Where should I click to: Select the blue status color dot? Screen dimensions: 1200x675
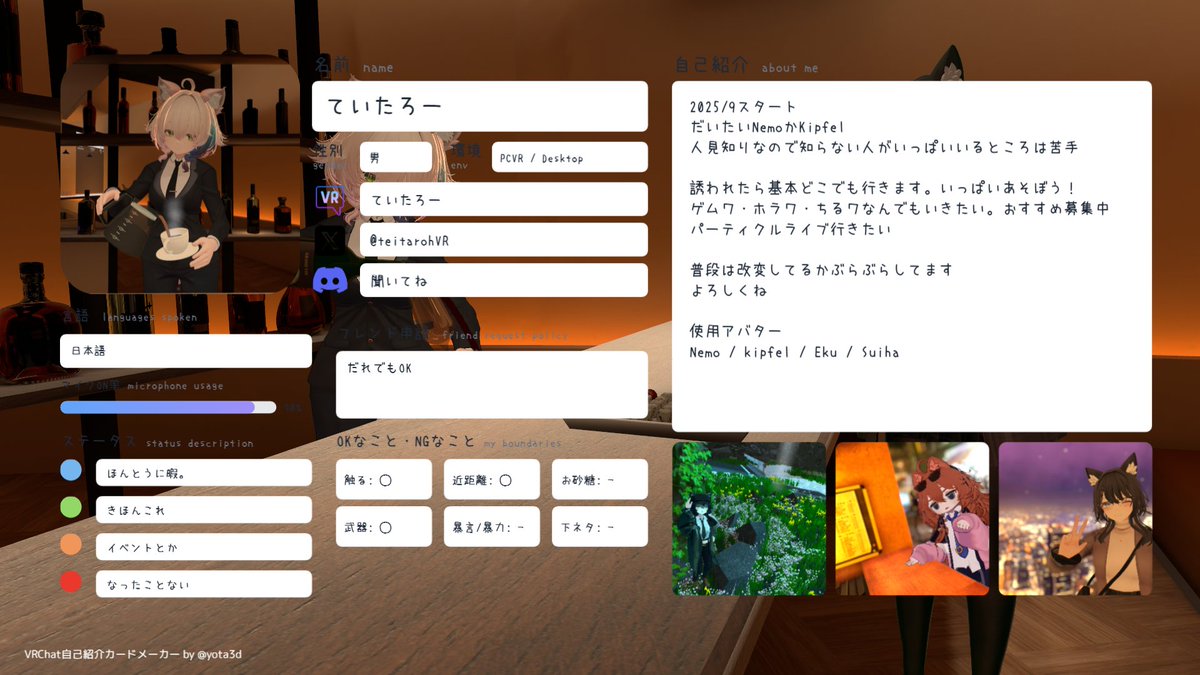[71, 470]
